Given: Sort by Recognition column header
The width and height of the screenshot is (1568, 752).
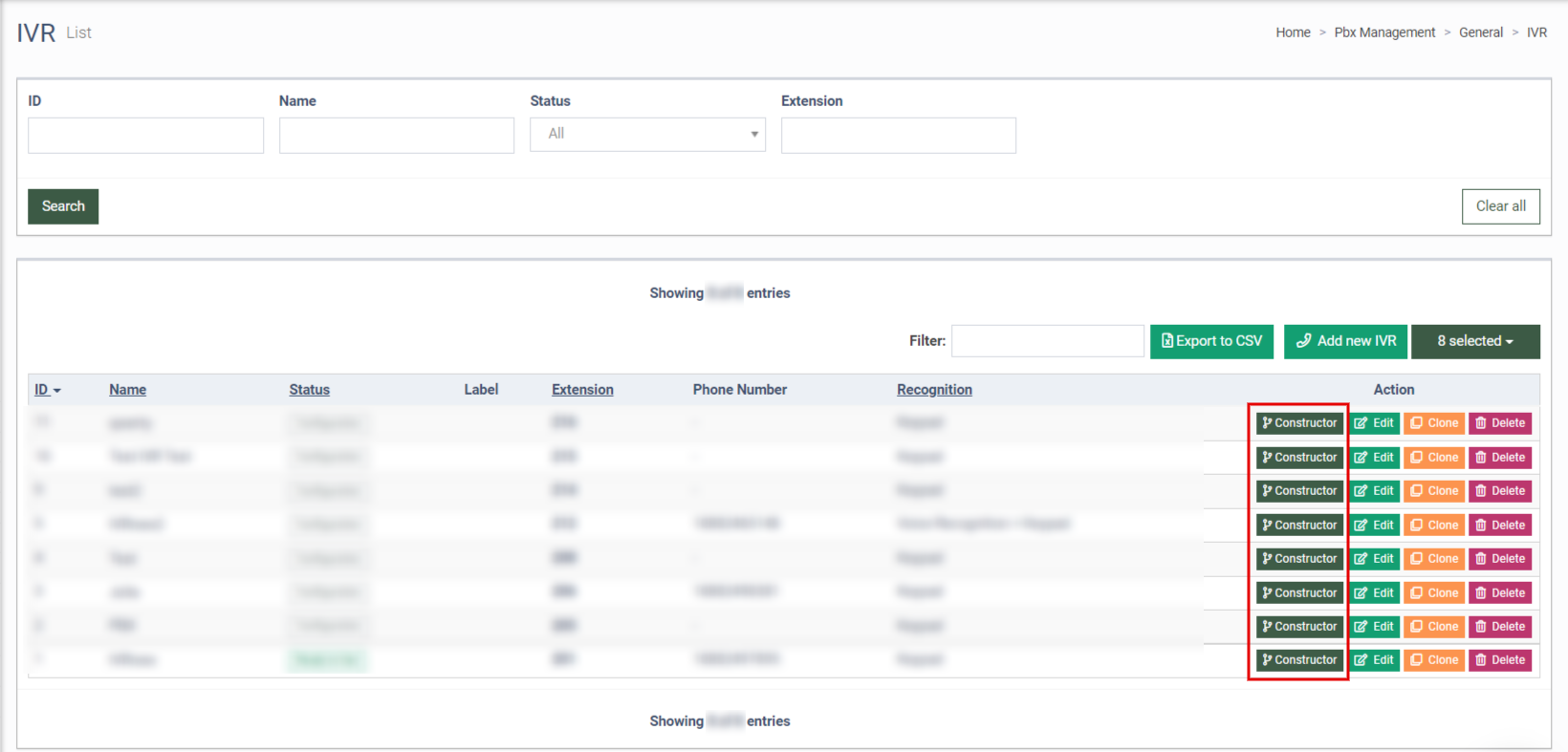Looking at the screenshot, I should (x=934, y=390).
